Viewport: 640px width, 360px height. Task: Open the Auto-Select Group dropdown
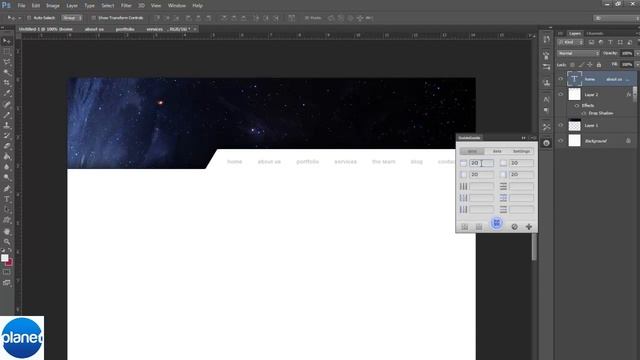coord(71,18)
